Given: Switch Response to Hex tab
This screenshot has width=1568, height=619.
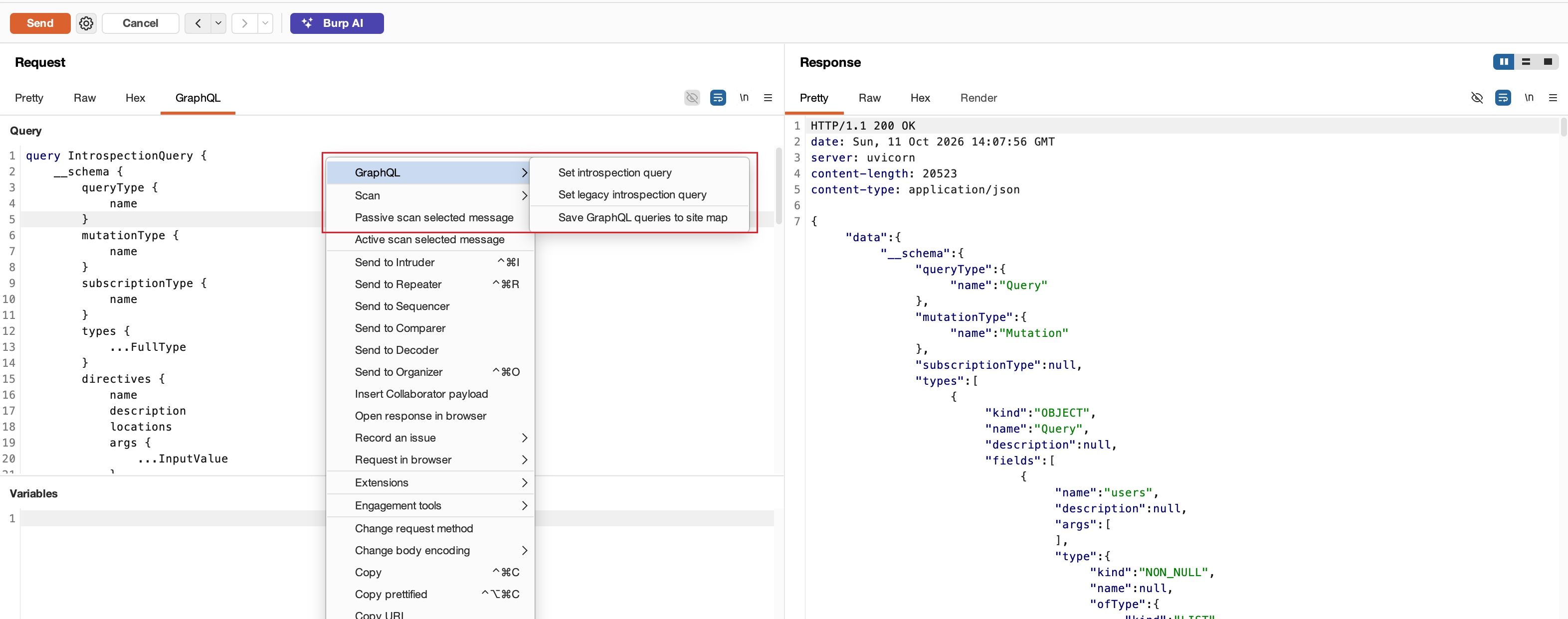Looking at the screenshot, I should click(920, 98).
